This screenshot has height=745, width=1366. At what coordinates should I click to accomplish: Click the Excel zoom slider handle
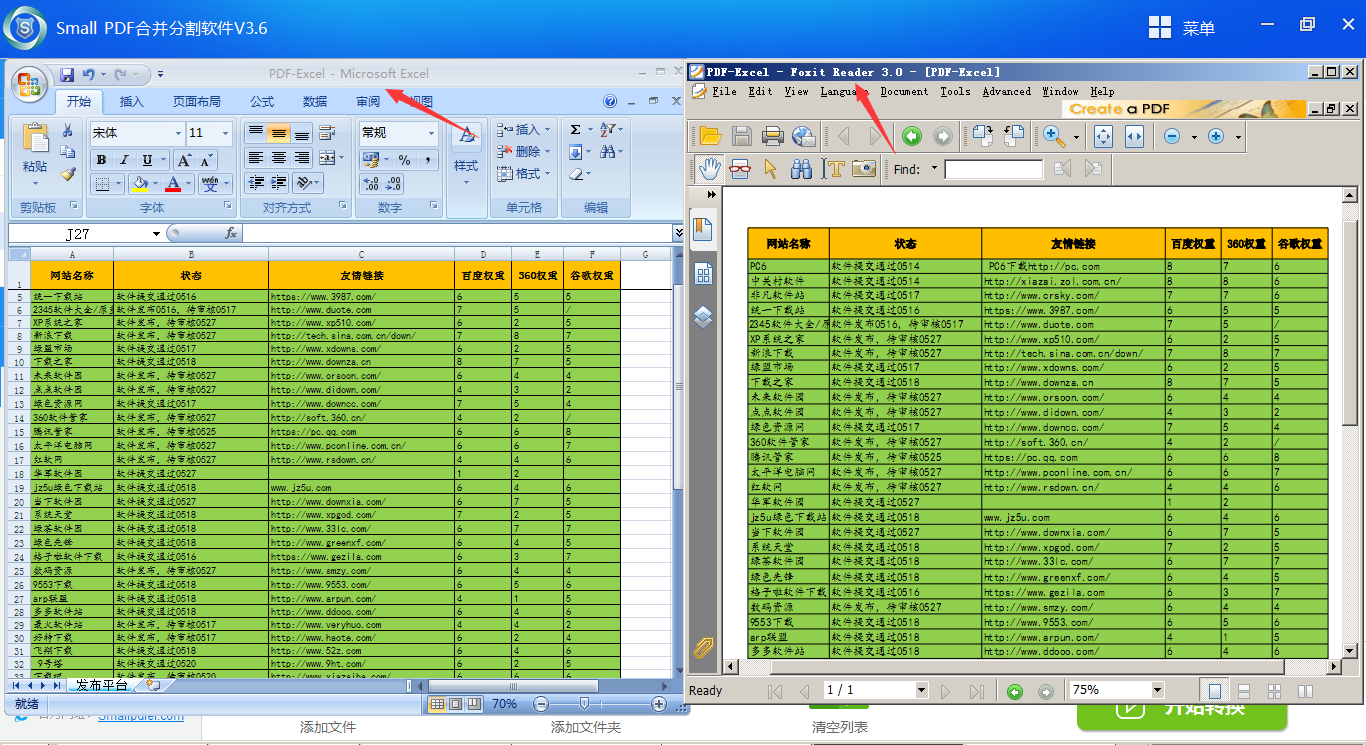(584, 704)
